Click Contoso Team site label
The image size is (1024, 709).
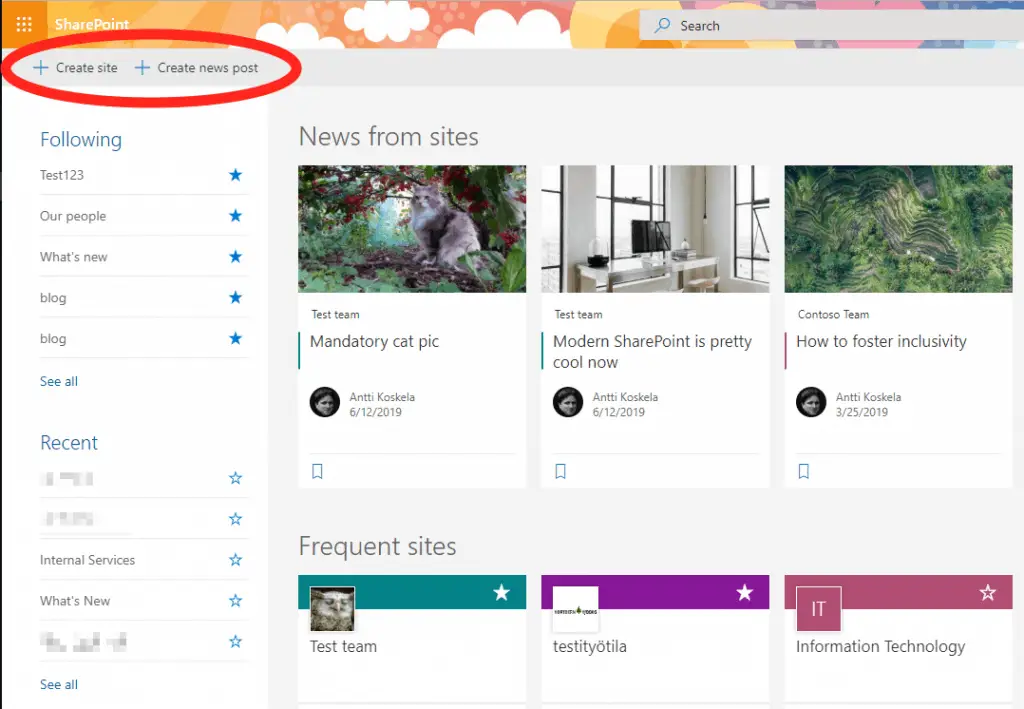coord(833,315)
